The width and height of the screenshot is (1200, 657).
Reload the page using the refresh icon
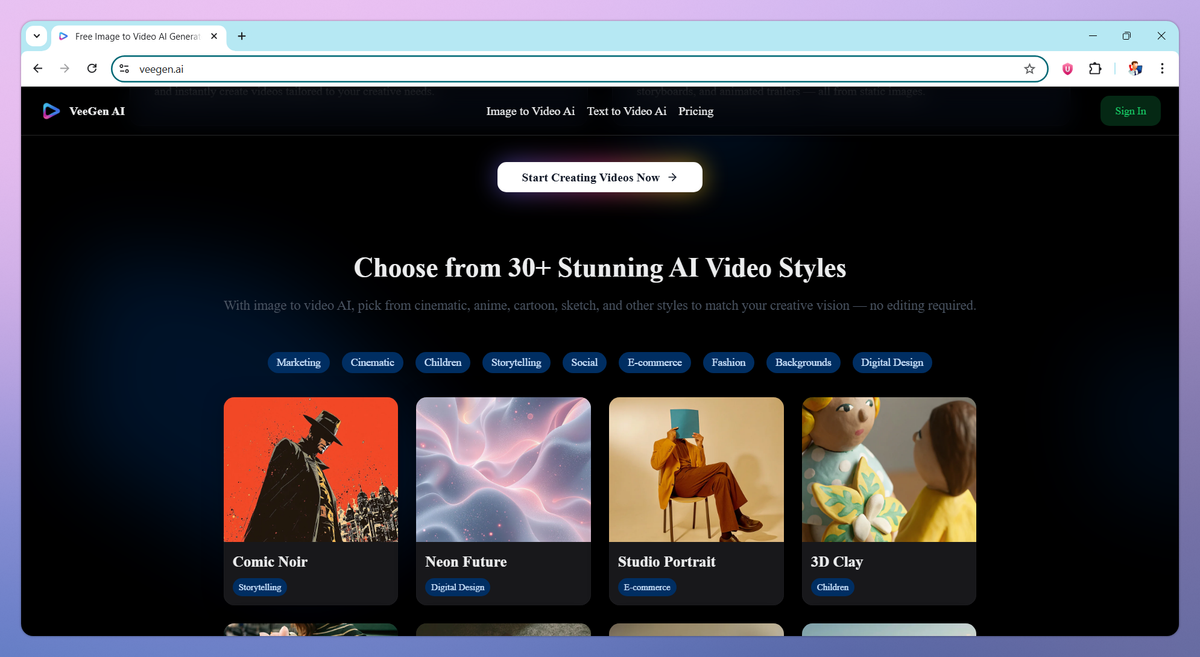coord(91,69)
